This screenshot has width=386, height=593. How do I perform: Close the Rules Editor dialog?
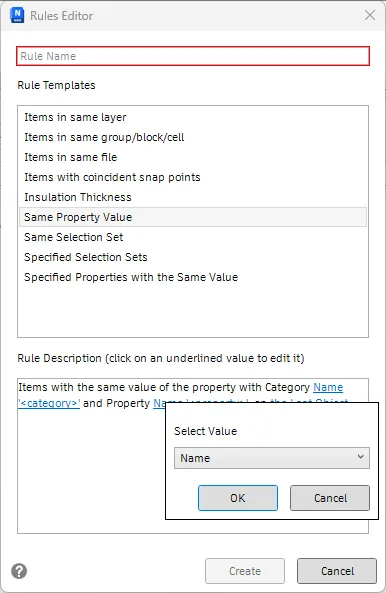coord(370,15)
